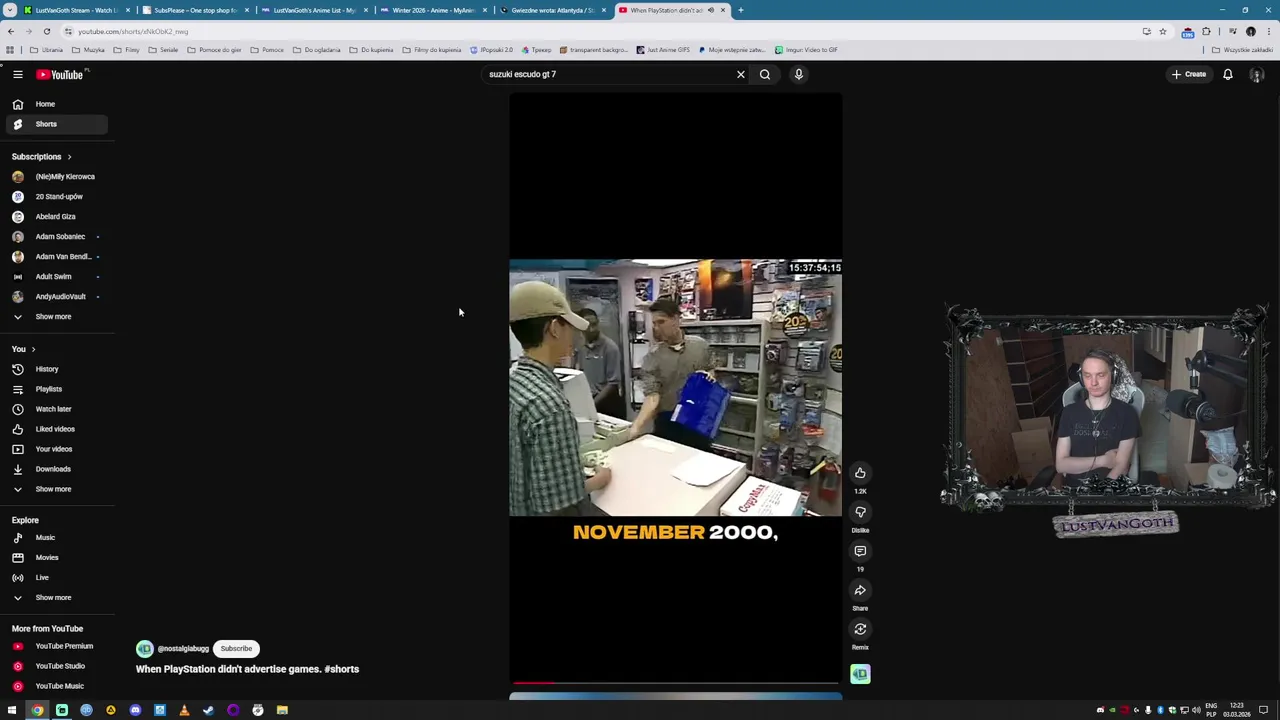Open your YouTube account avatar

(1257, 74)
